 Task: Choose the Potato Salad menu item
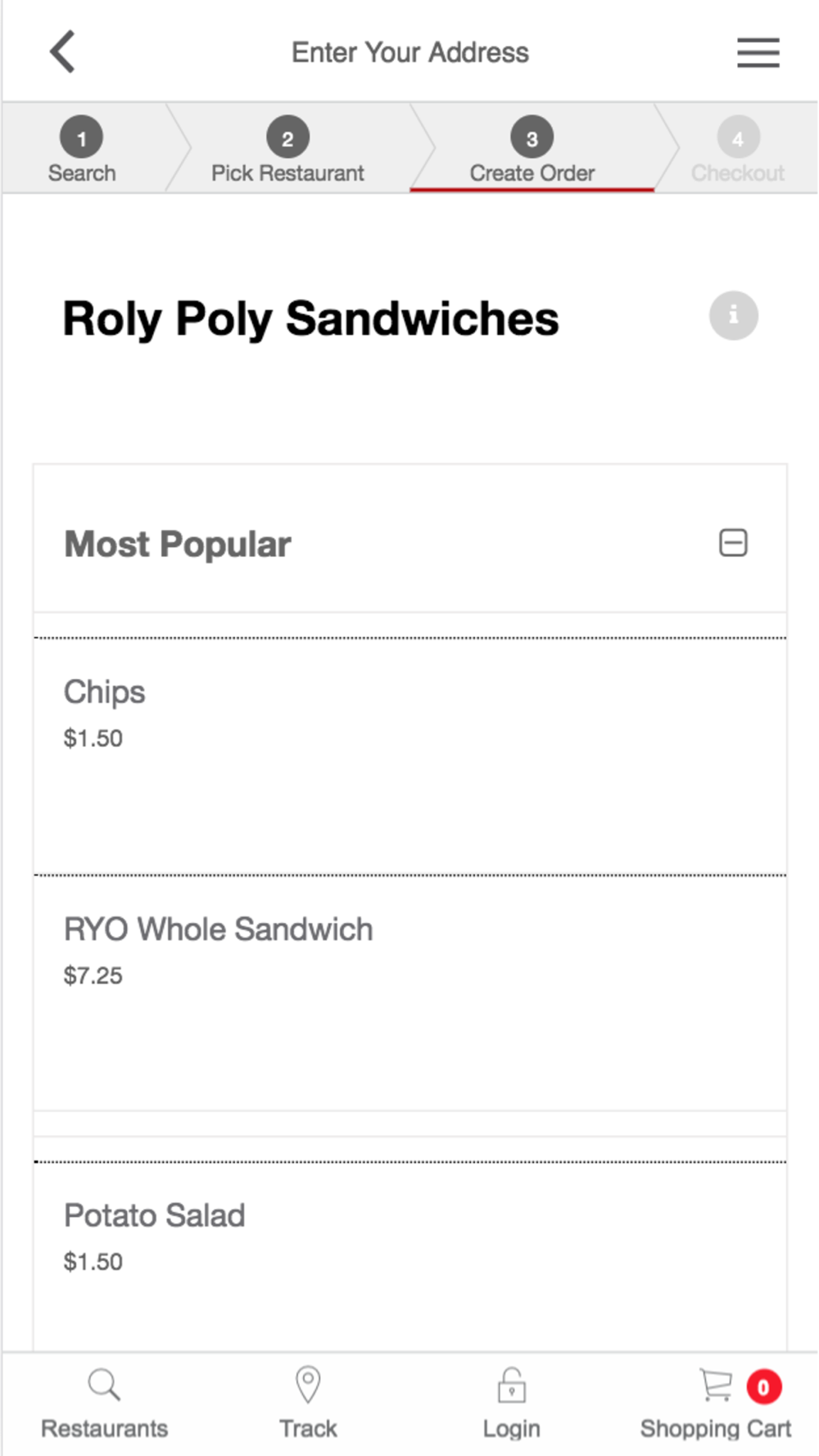coord(154,1216)
